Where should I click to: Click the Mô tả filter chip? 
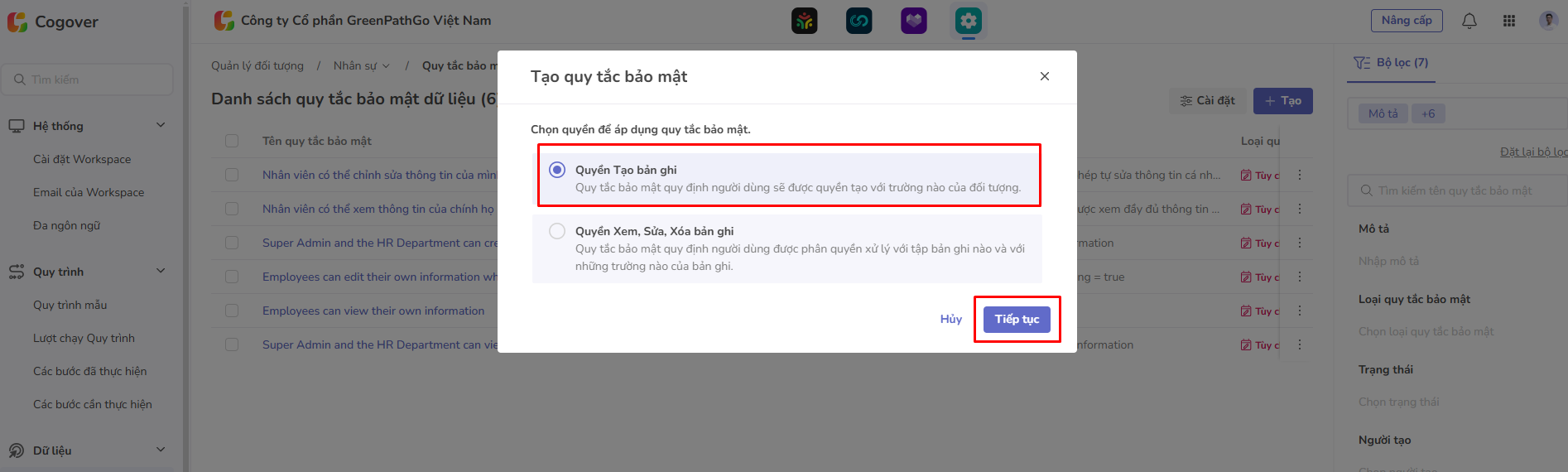click(x=1383, y=113)
